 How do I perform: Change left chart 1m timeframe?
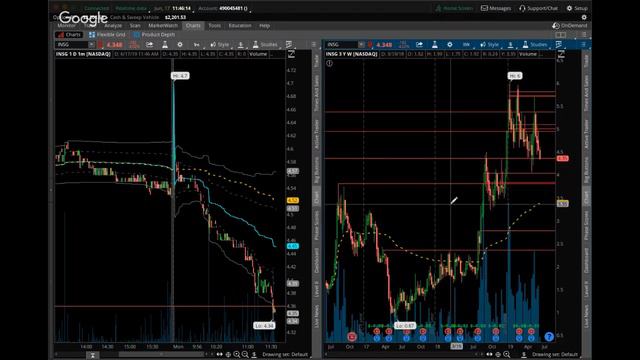coord(196,44)
